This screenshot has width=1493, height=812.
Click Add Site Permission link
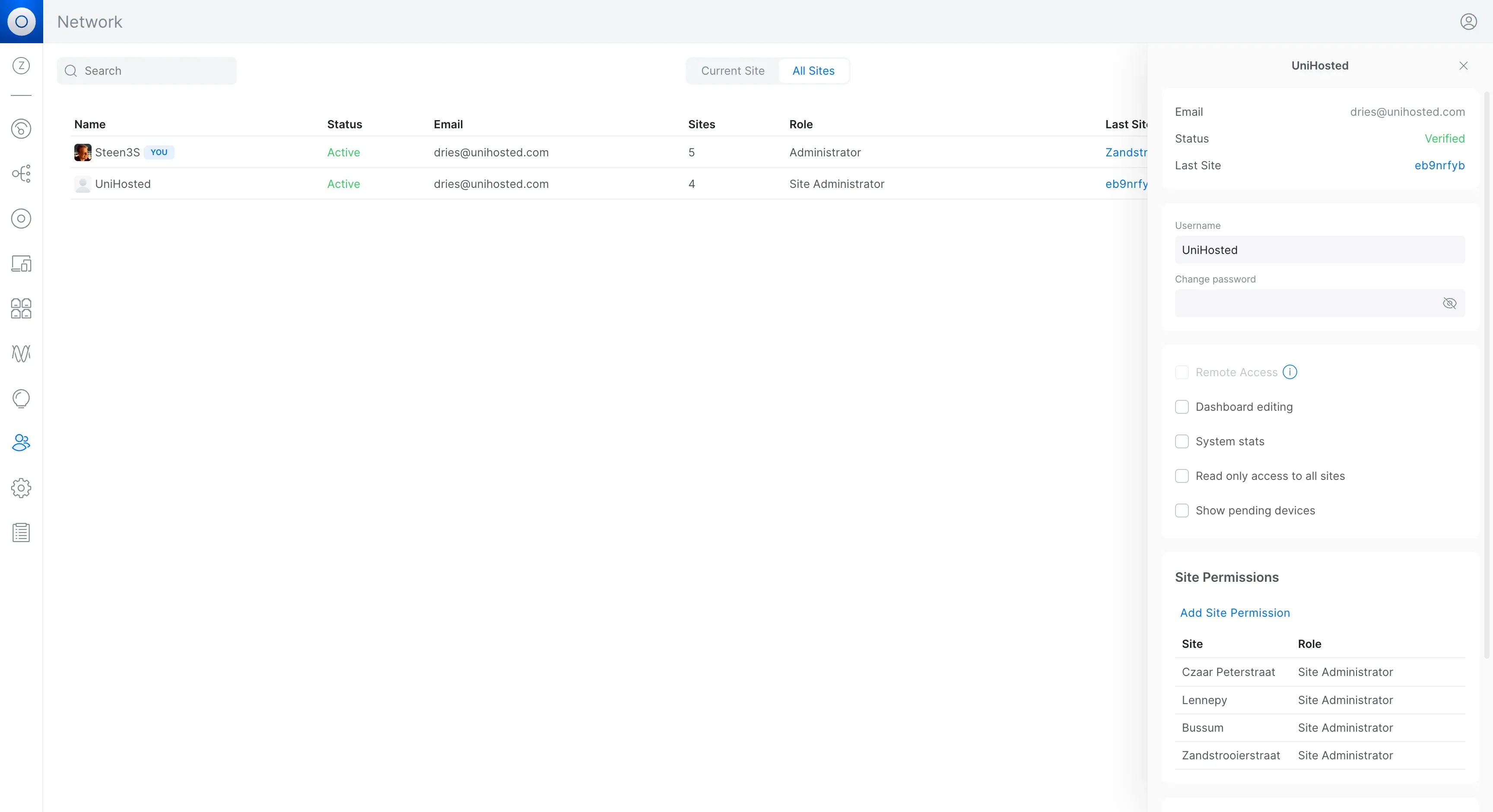pos(1235,612)
